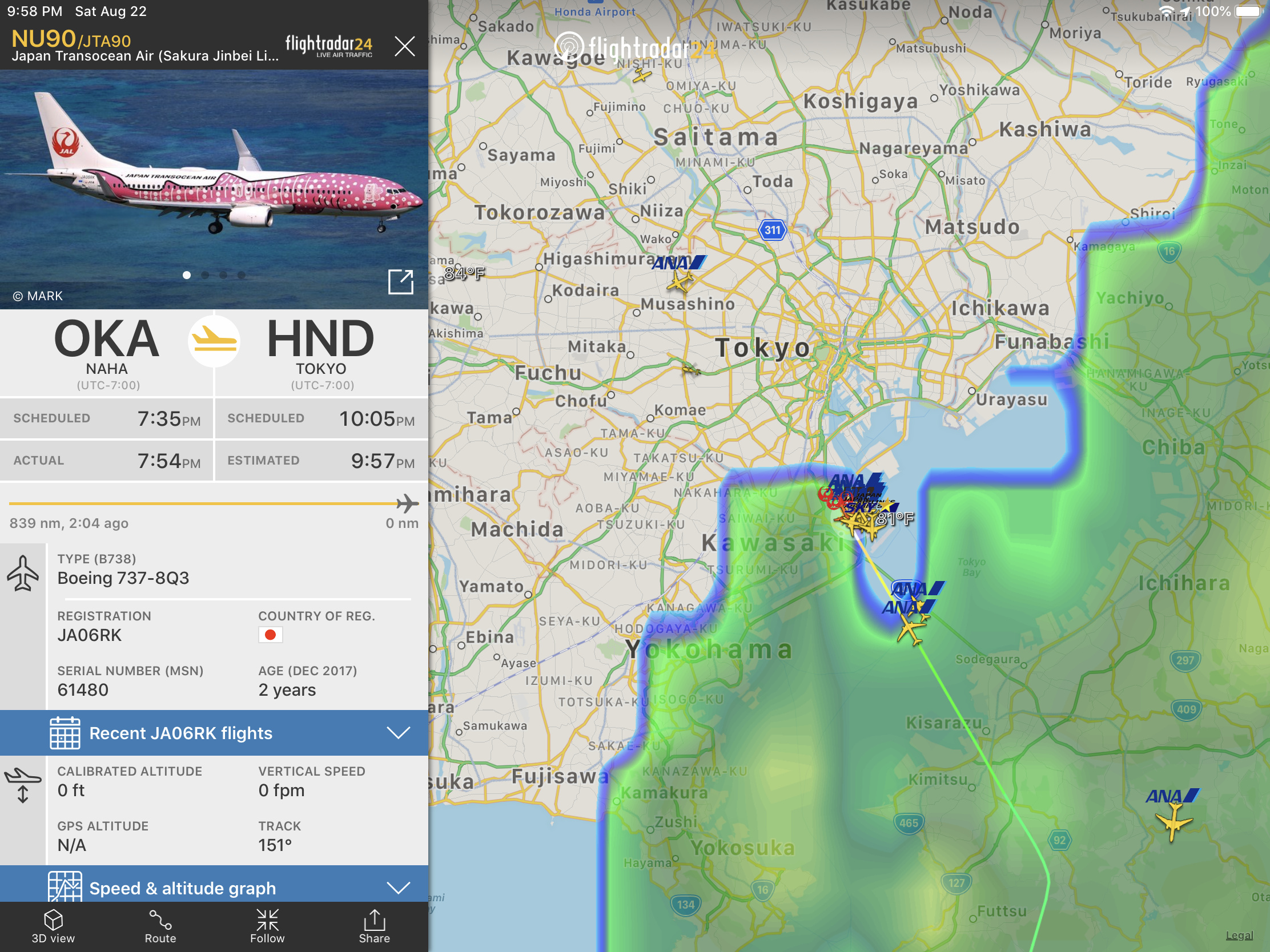Switch to second aircraft photo dot
The height and width of the screenshot is (952, 1270).
(x=205, y=275)
